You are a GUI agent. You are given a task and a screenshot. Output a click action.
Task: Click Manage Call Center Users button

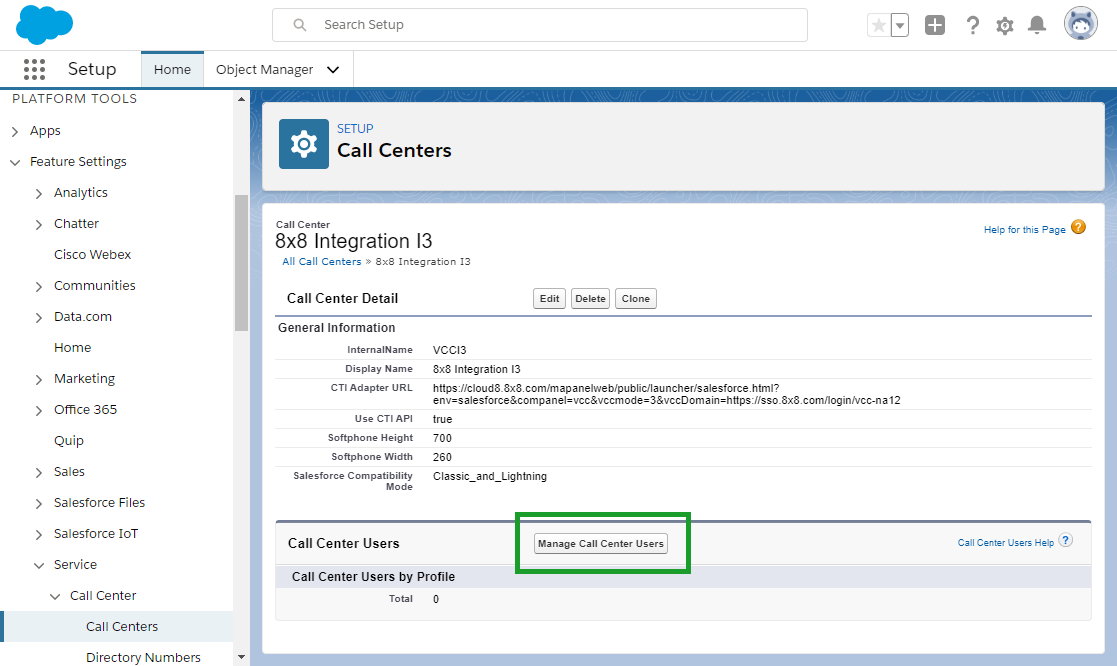[x=601, y=543]
